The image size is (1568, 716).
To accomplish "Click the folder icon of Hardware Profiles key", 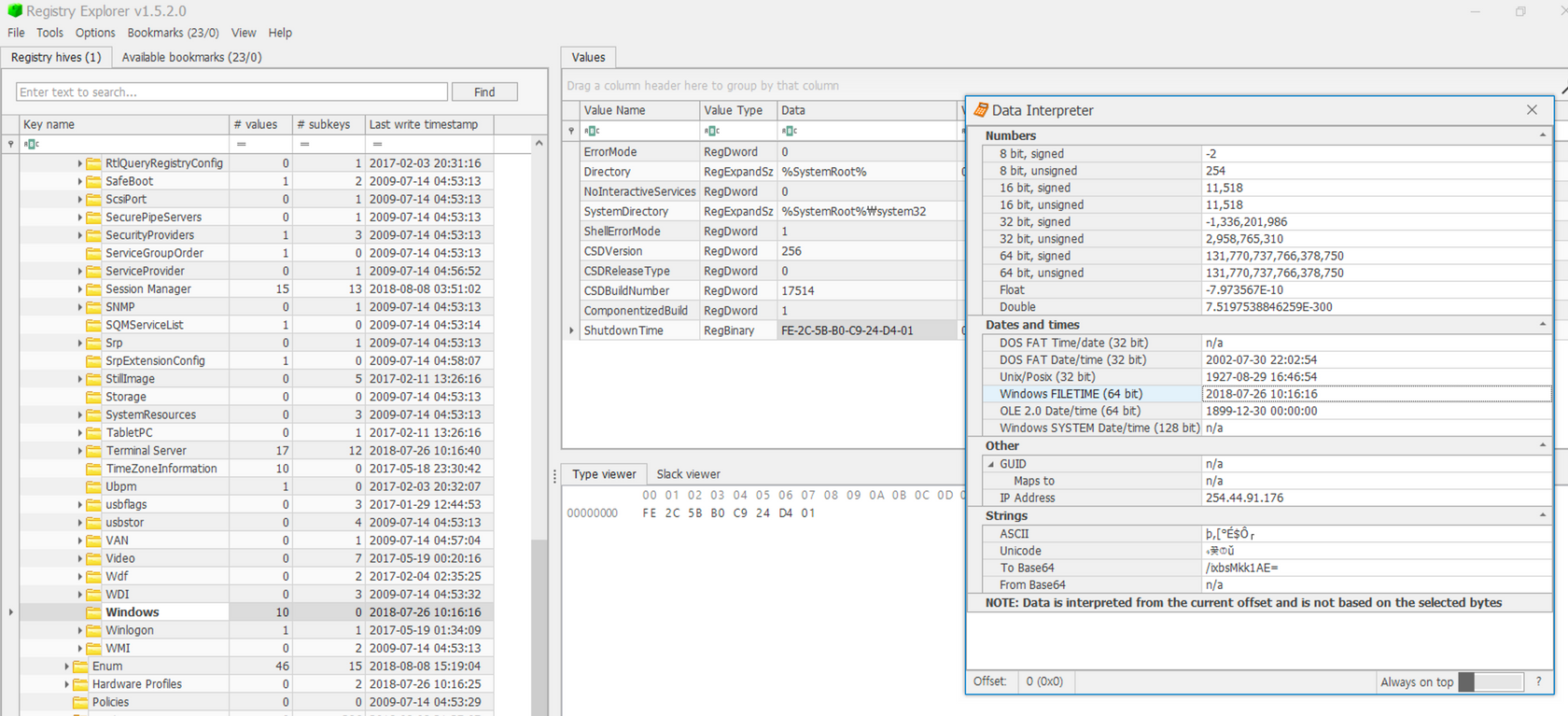I will (80, 684).
